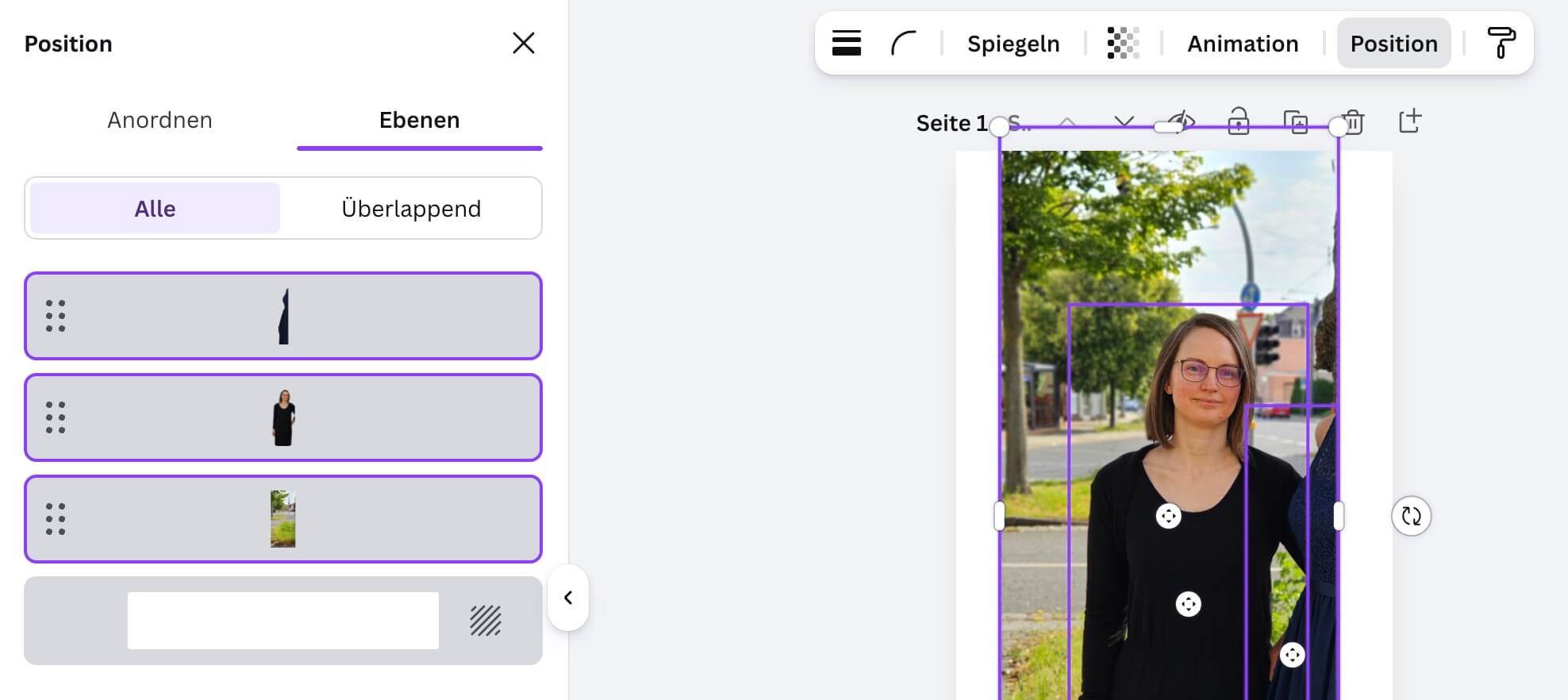Move the page up with the chevron
The image size is (1568, 700).
click(x=1067, y=122)
